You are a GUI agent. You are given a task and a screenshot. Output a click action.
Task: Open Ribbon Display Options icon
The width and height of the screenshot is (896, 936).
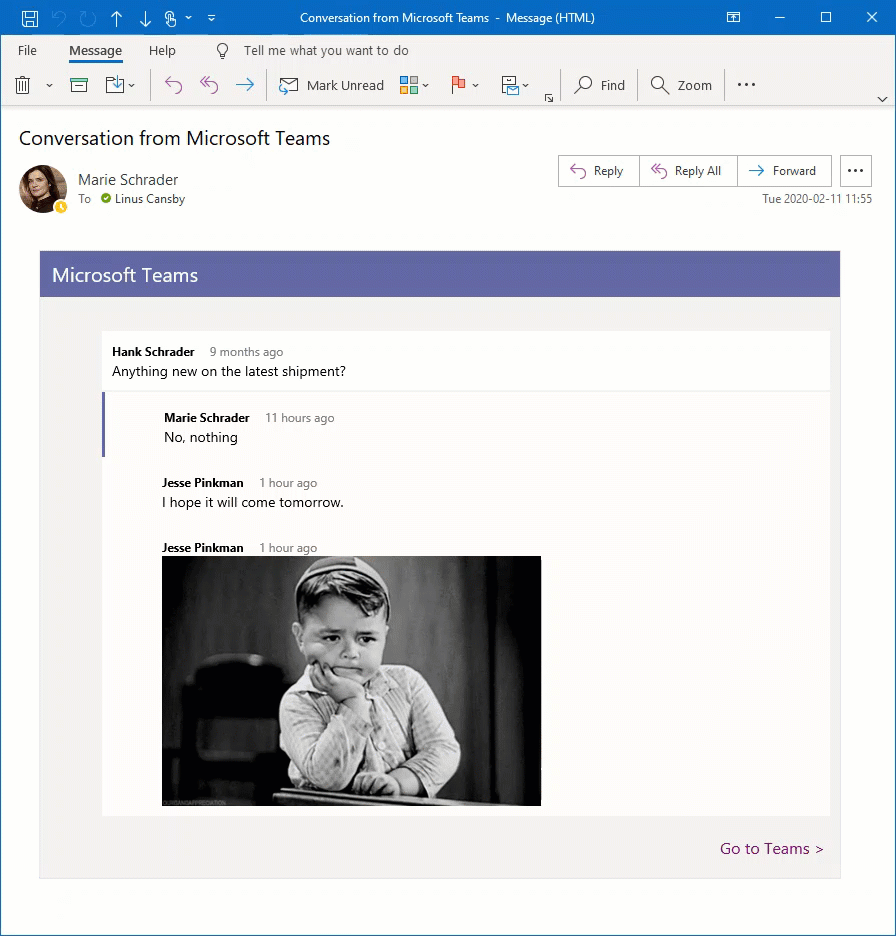pyautogui.click(x=733, y=17)
